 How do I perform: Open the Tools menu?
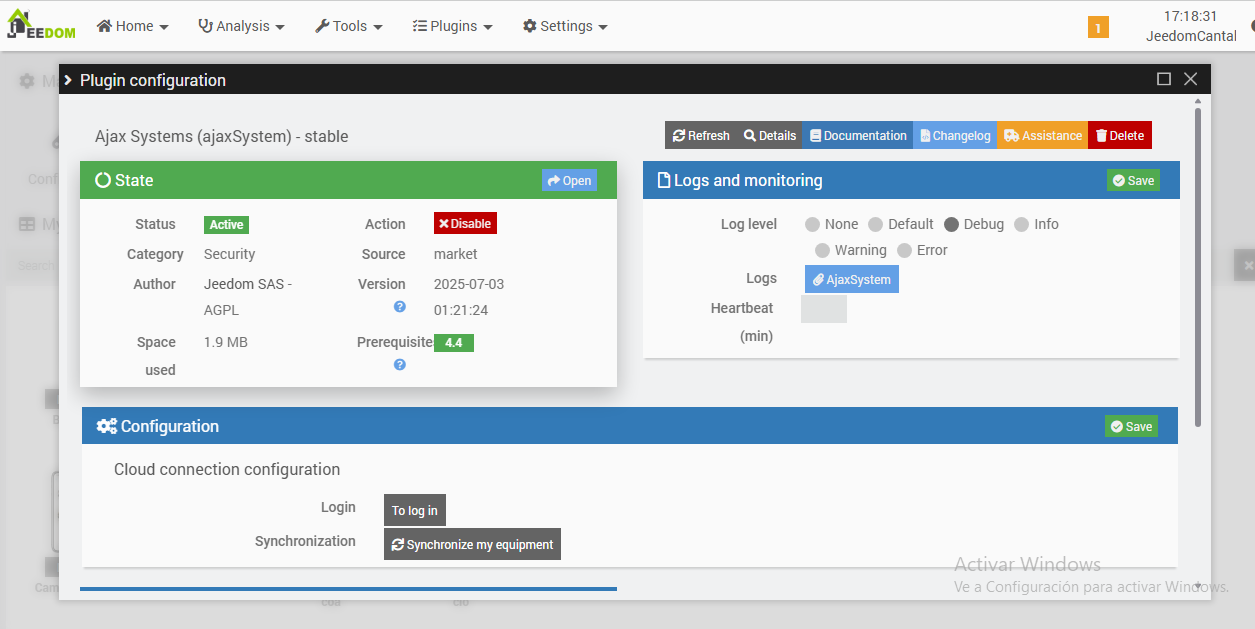(x=349, y=26)
